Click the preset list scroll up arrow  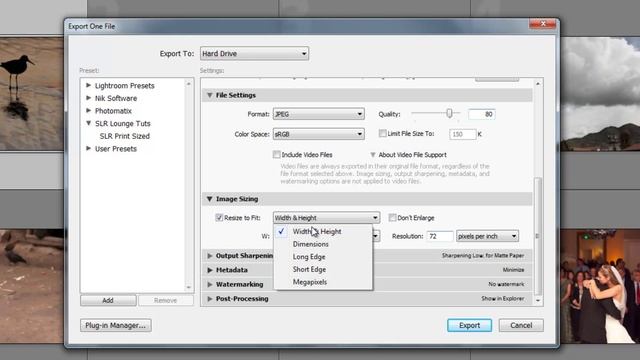pos(189,84)
